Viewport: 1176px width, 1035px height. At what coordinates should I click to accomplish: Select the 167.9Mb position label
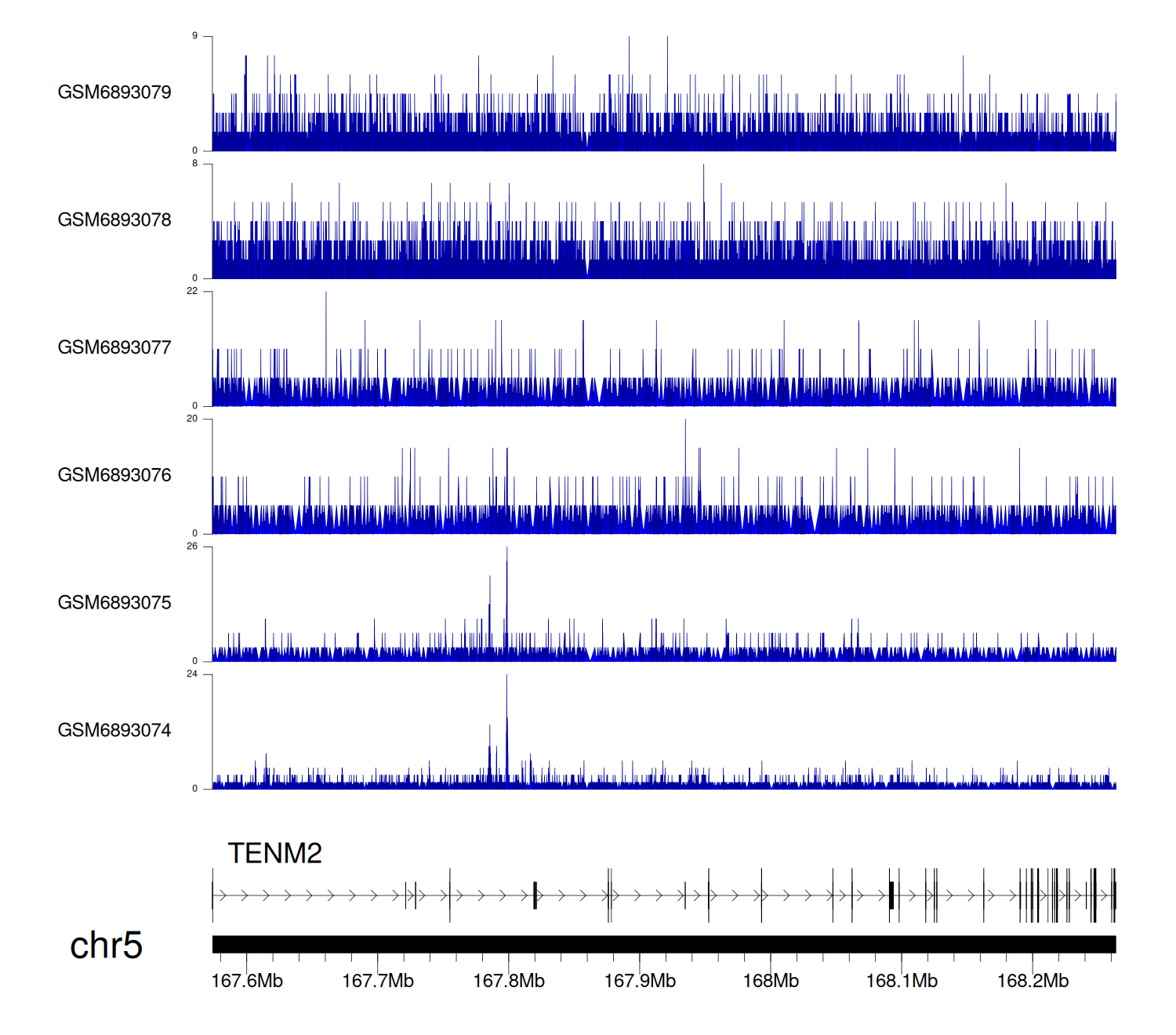click(640, 981)
